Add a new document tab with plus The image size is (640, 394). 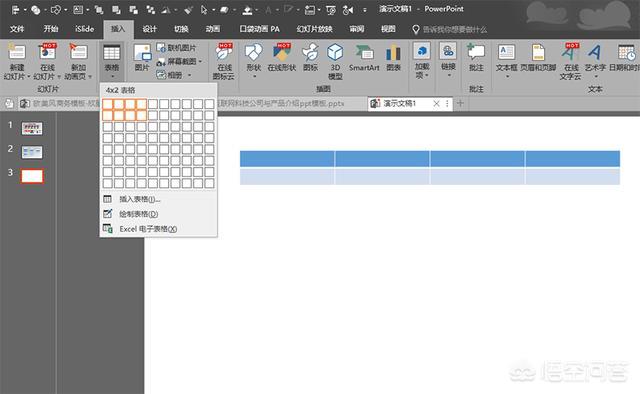point(460,104)
